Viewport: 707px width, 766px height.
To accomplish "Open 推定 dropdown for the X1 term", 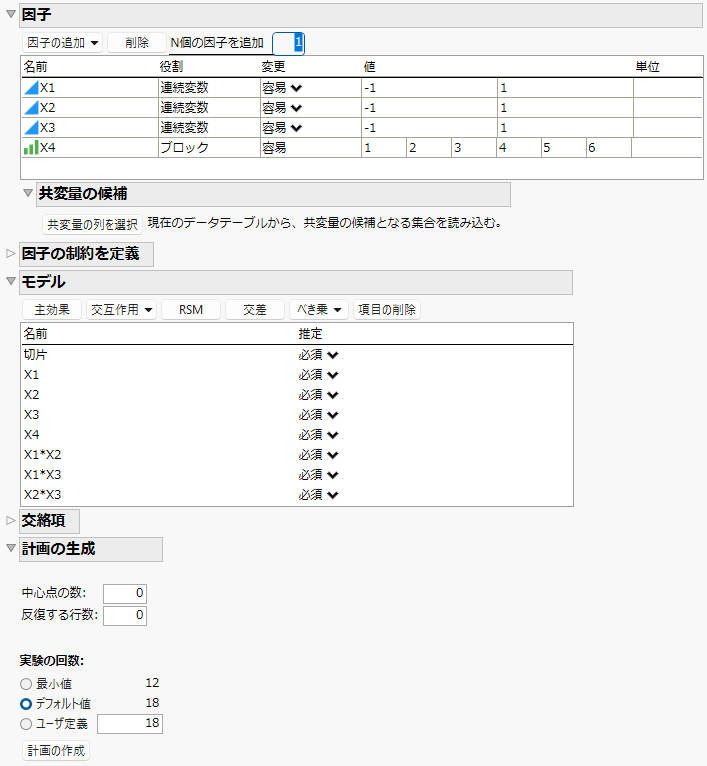I will click(x=333, y=375).
